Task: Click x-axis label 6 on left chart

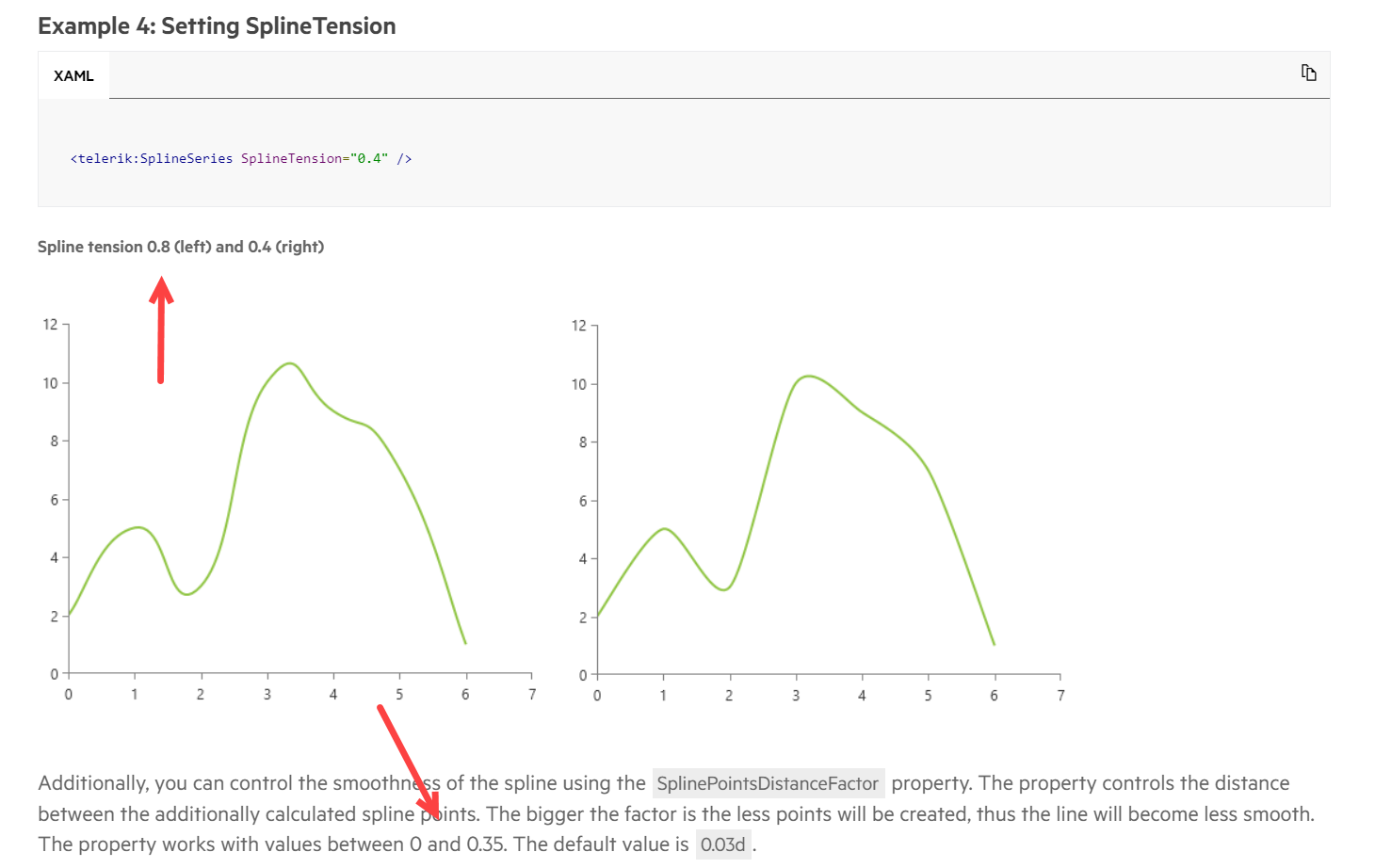Action: pos(465,695)
